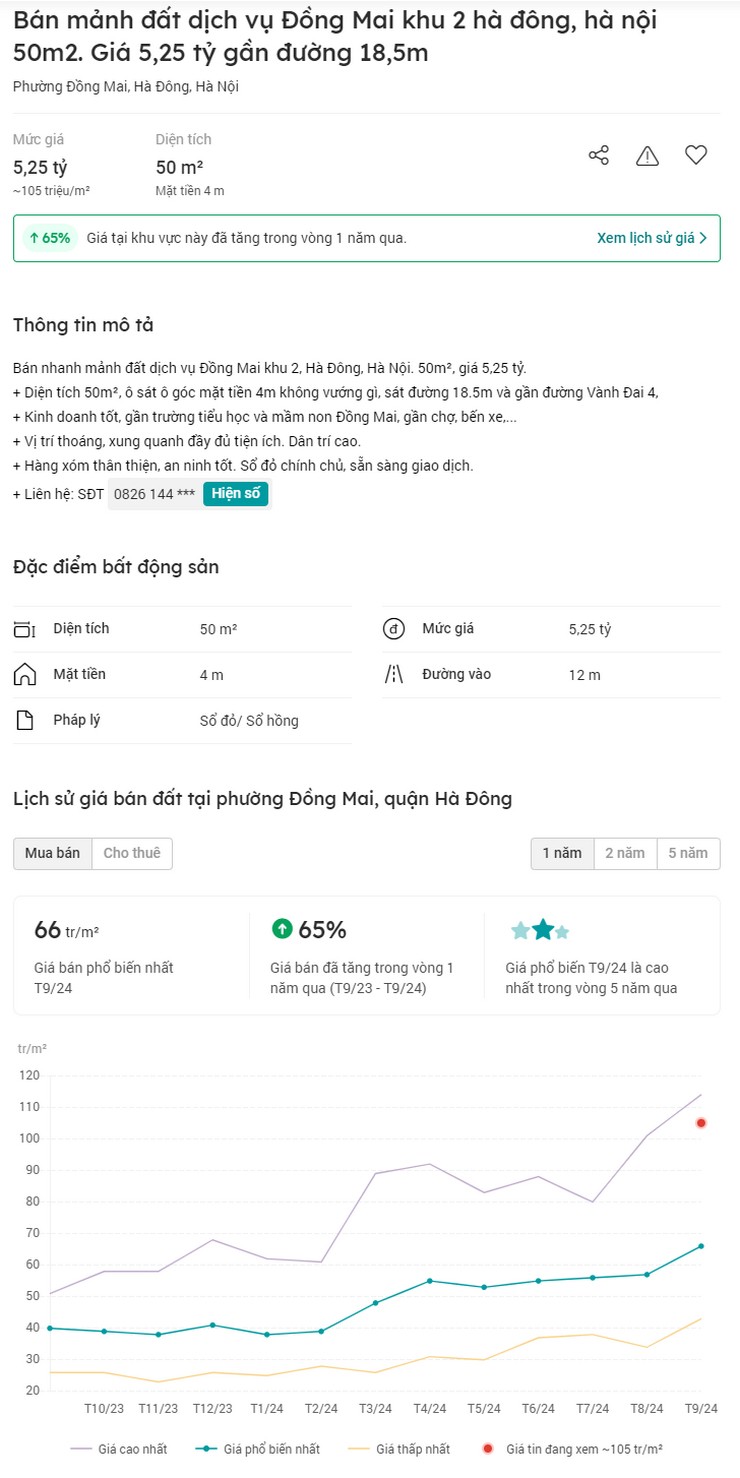Select the 2 năm time range
Viewport: 740px width, 1478px height.
[625, 853]
